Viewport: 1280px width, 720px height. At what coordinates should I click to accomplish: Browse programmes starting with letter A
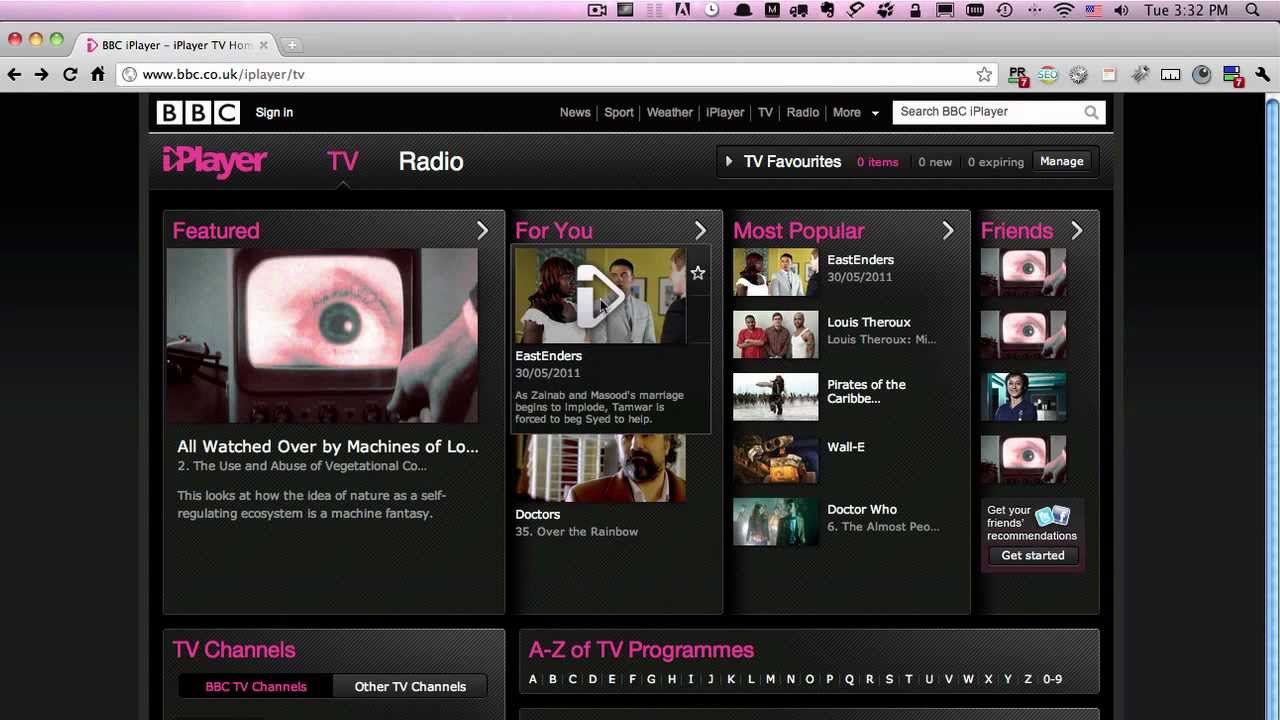pyautogui.click(x=533, y=679)
